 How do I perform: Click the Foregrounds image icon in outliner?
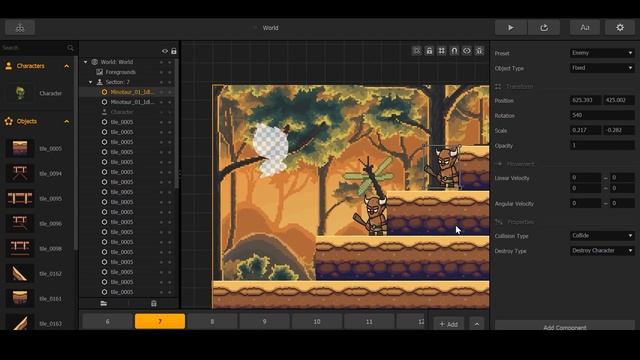pos(99,72)
